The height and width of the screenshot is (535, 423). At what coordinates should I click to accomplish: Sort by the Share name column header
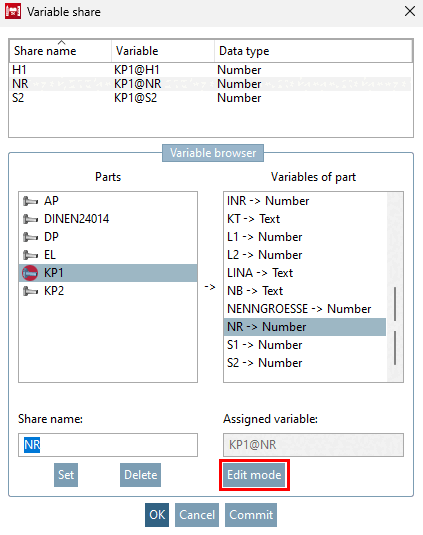(x=60, y=51)
